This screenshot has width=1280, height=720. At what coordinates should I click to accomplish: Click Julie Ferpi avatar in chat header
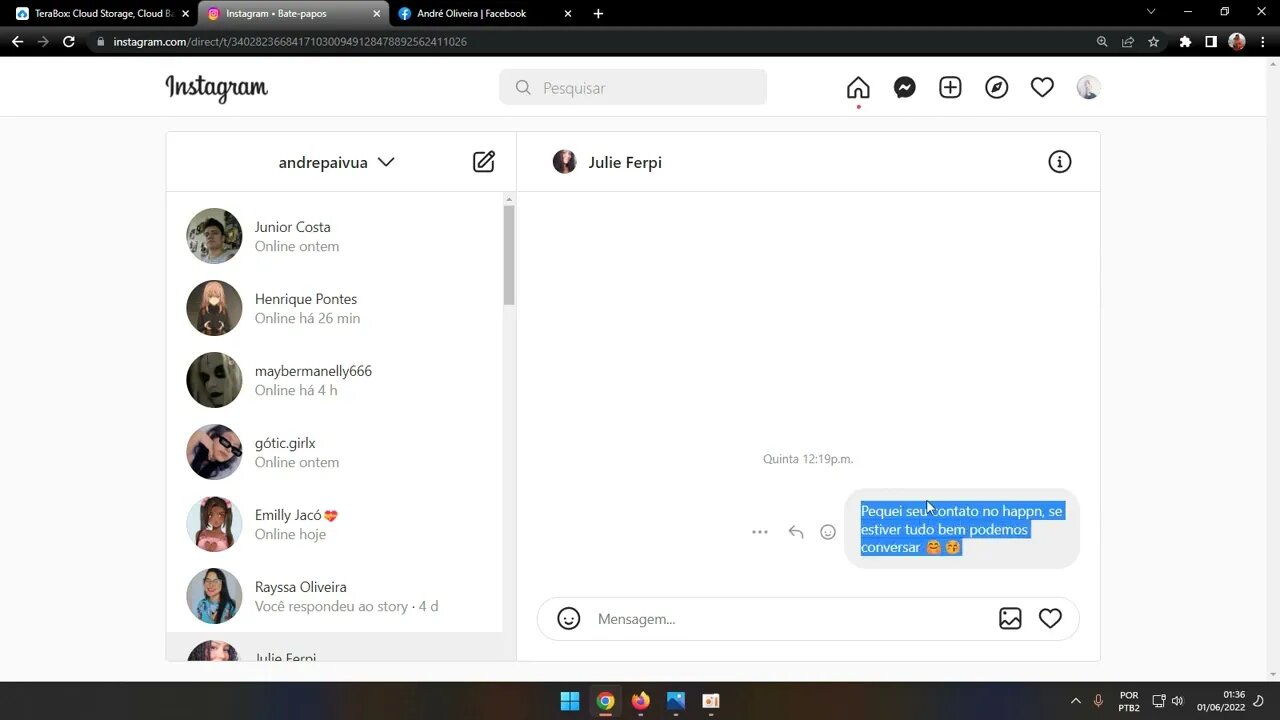tap(565, 162)
